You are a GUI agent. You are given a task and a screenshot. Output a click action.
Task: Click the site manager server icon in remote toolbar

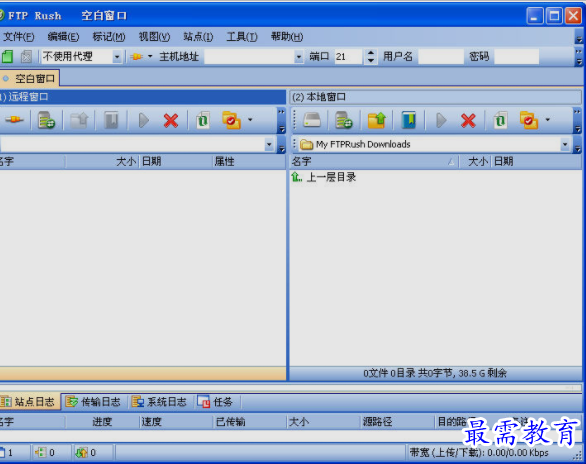[x=46, y=120]
